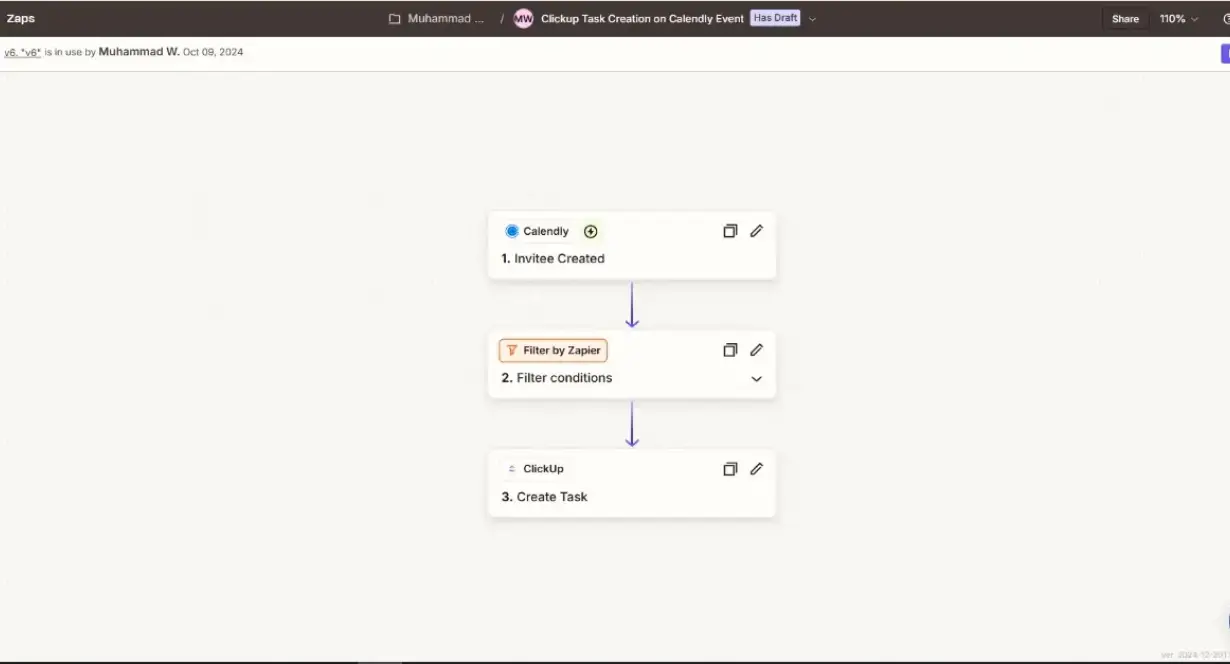
Task: Click the Calendly app badge
Action: point(537,231)
